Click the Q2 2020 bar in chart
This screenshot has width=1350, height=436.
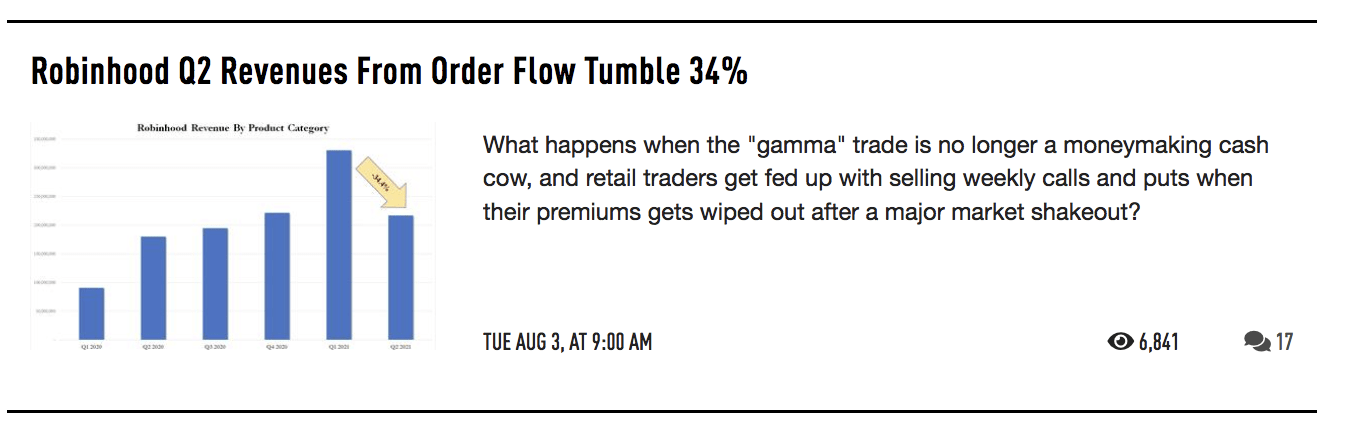tap(153, 288)
